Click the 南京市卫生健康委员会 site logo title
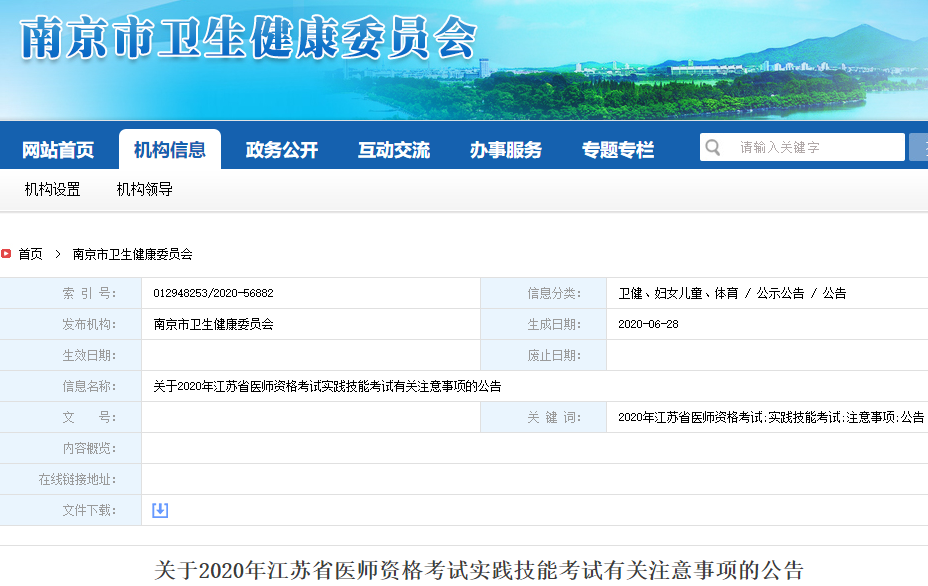This screenshot has height=586, width=928. click(247, 38)
